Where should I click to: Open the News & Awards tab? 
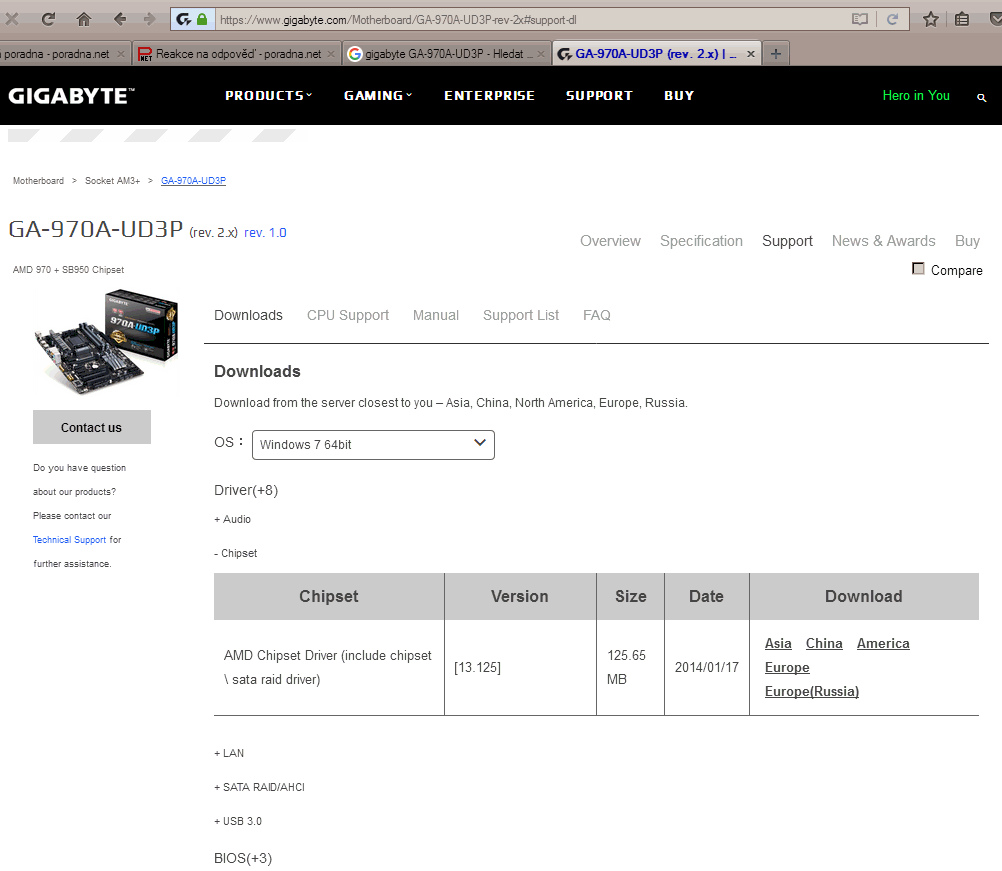883,241
